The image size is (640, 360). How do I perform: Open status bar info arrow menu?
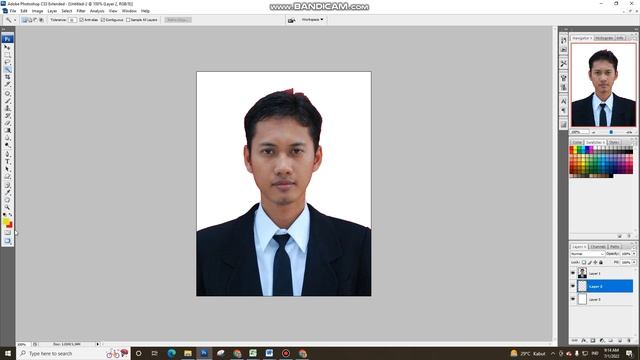point(98,344)
